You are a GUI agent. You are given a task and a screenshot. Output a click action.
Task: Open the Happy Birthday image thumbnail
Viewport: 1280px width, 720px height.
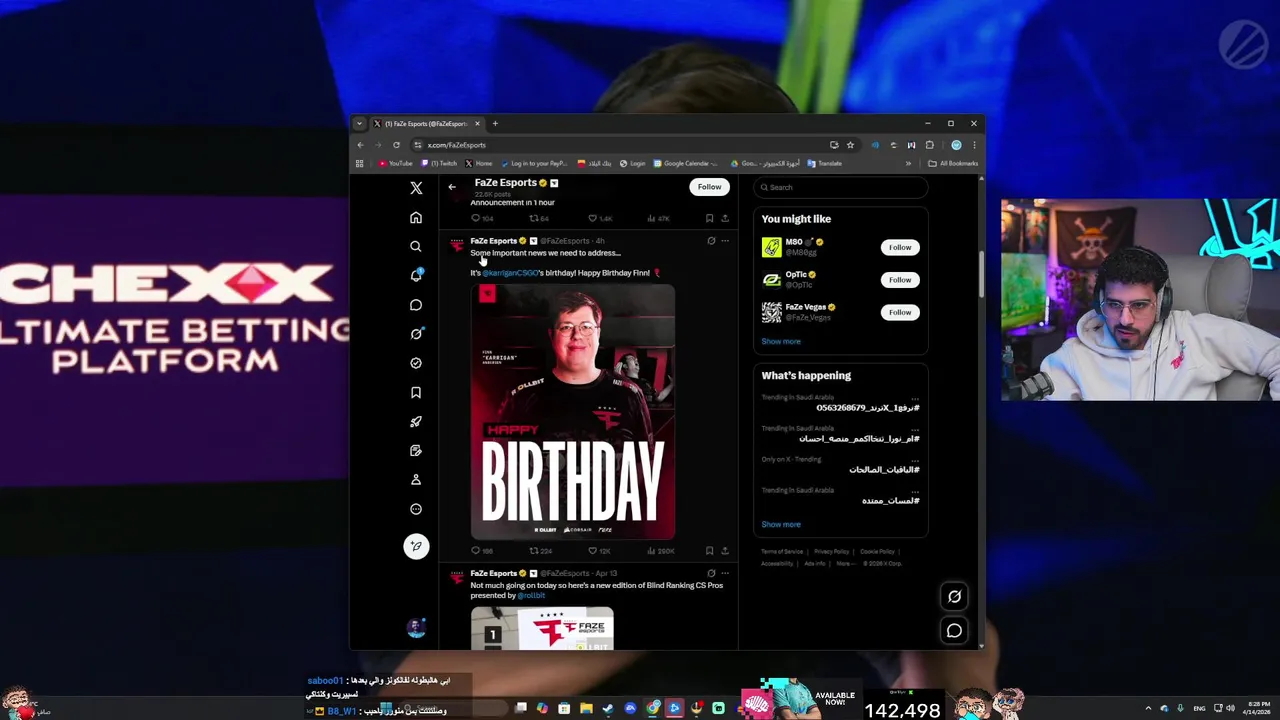coord(573,412)
